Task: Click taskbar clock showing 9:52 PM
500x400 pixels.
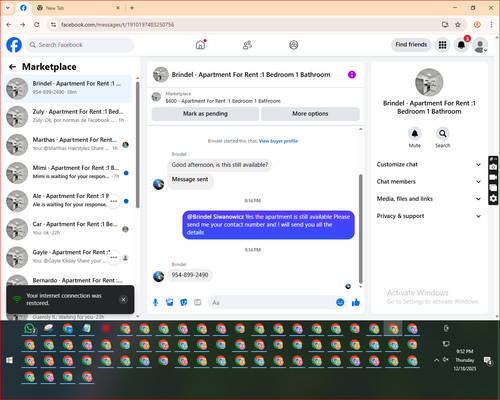Action: (x=465, y=360)
